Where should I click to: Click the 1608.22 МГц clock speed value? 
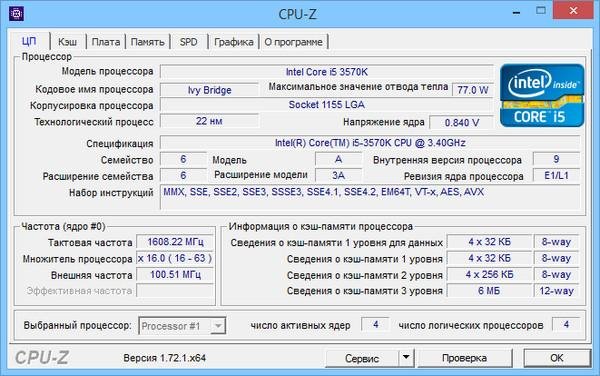(x=175, y=242)
